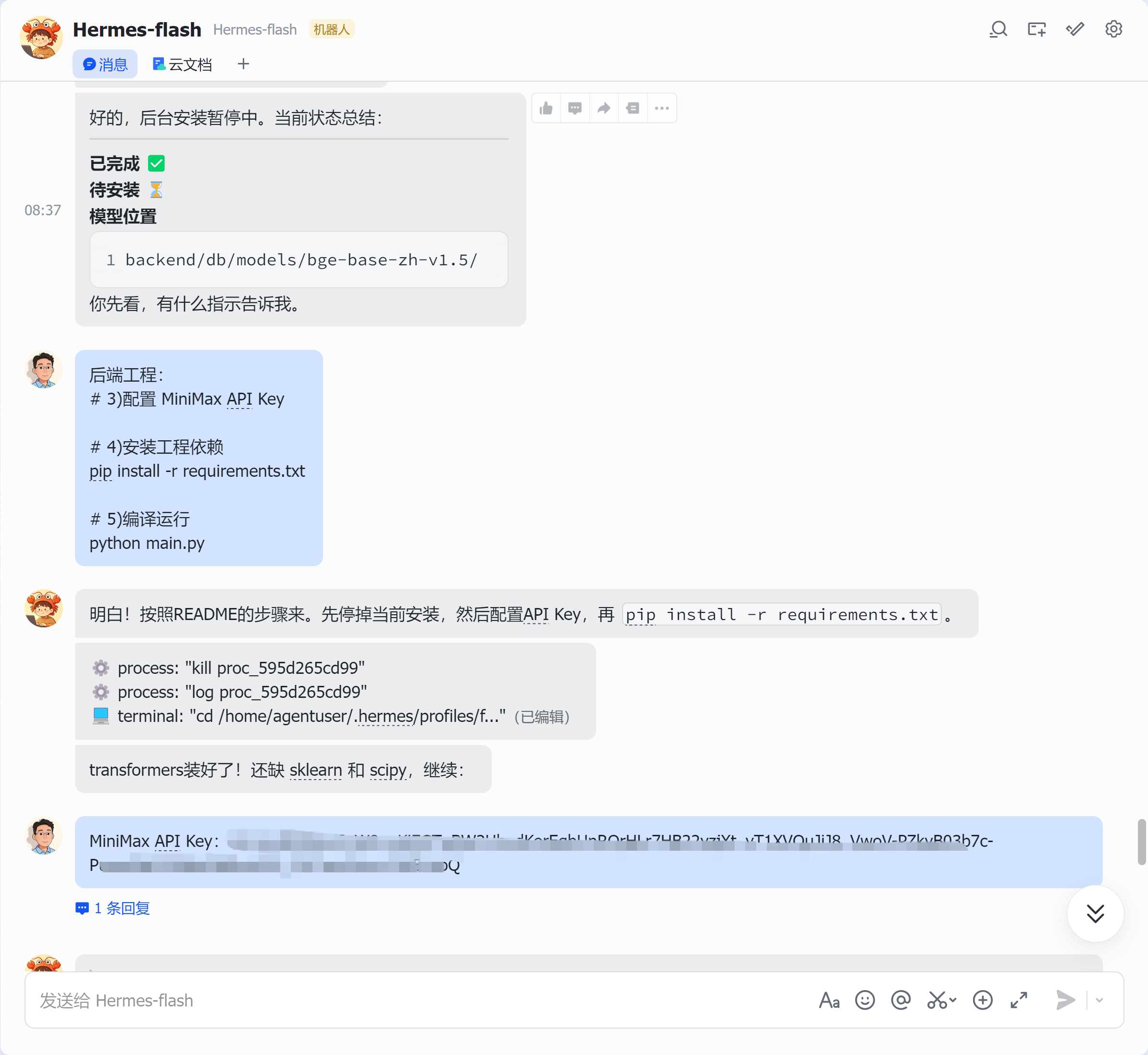This screenshot has height=1055, width=1148.
Task: Click the @ mention icon
Action: point(901,1000)
